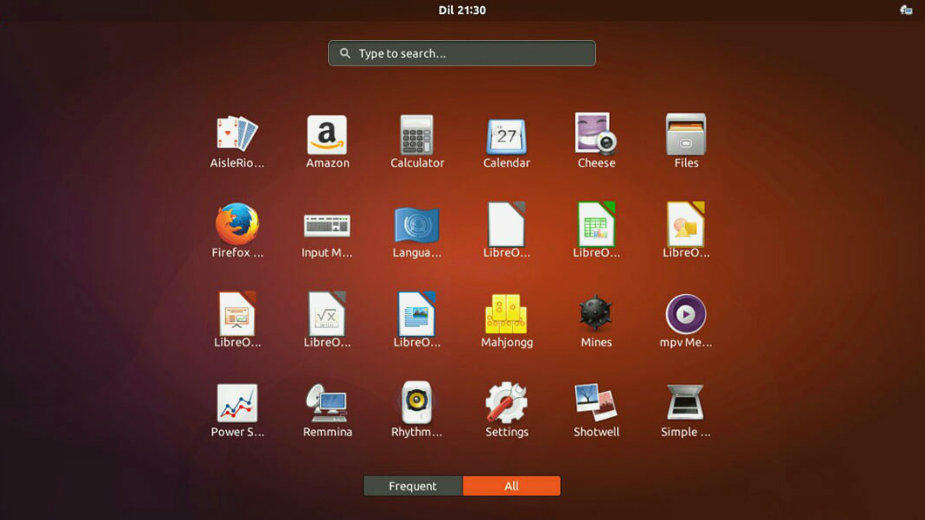Launch LibreOffice Impress presentation icon

pos(237,314)
